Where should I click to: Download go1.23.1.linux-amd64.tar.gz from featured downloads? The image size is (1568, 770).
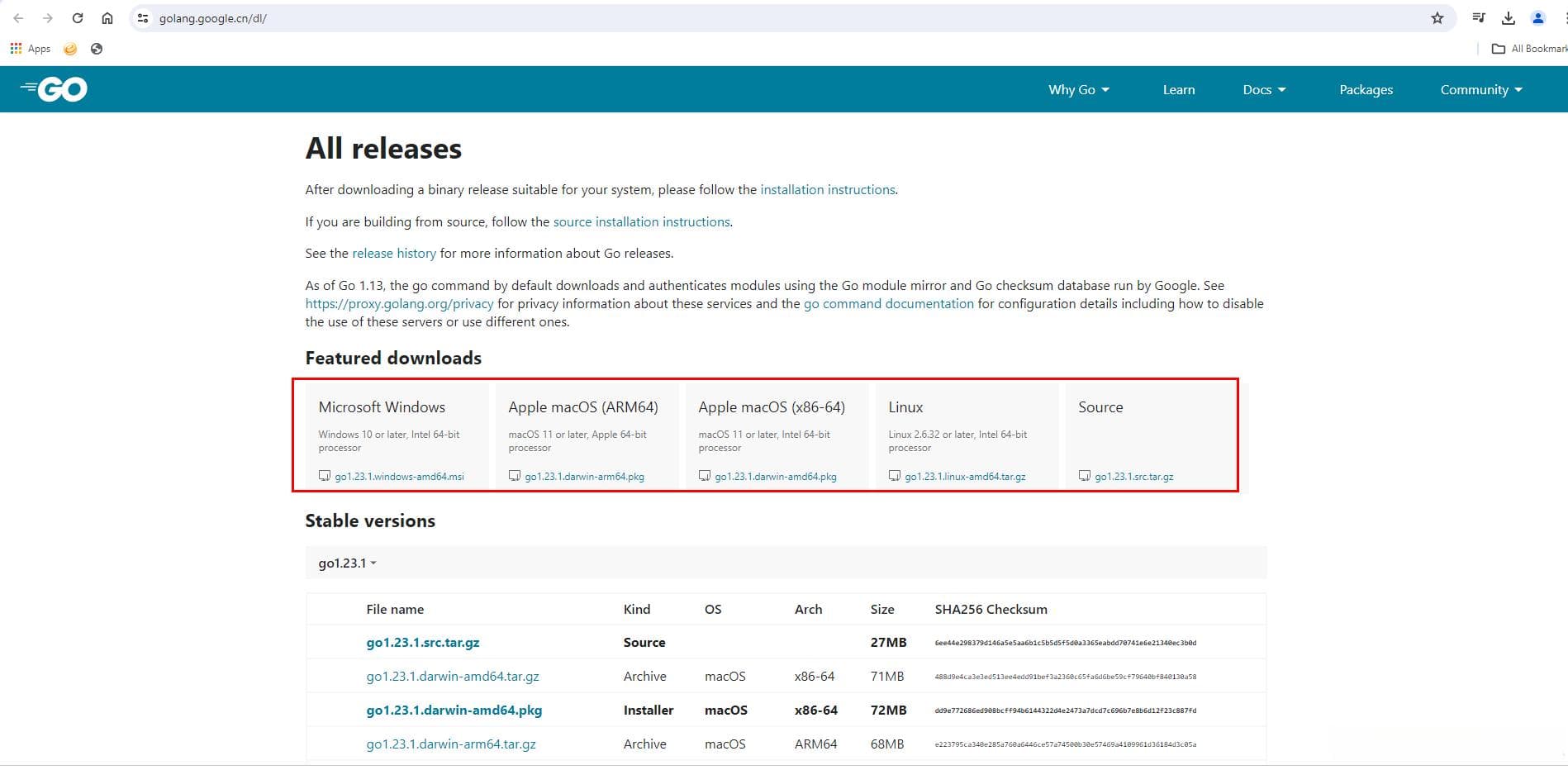tap(965, 477)
